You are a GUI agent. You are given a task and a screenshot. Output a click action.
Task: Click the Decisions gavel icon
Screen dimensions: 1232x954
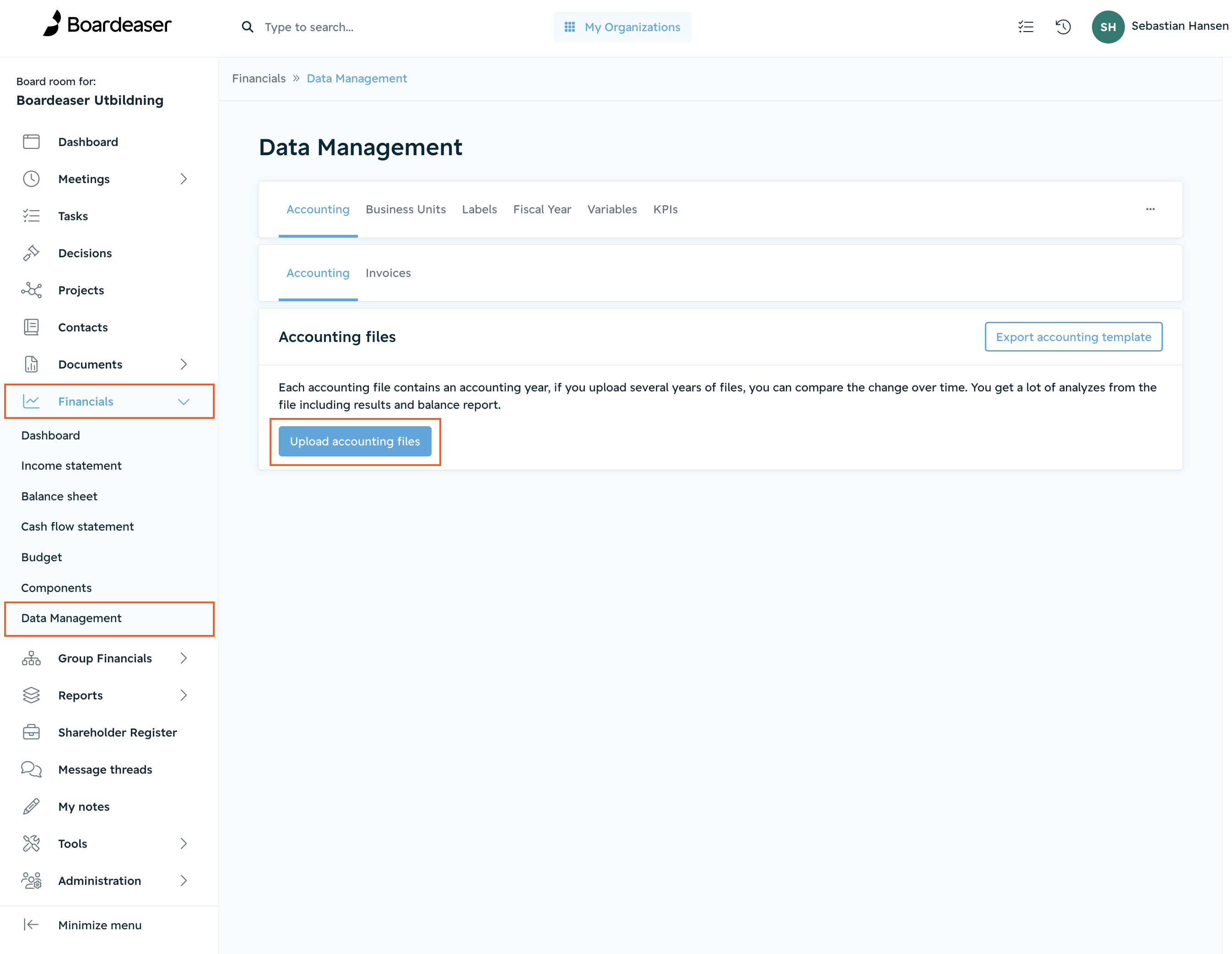[31, 253]
